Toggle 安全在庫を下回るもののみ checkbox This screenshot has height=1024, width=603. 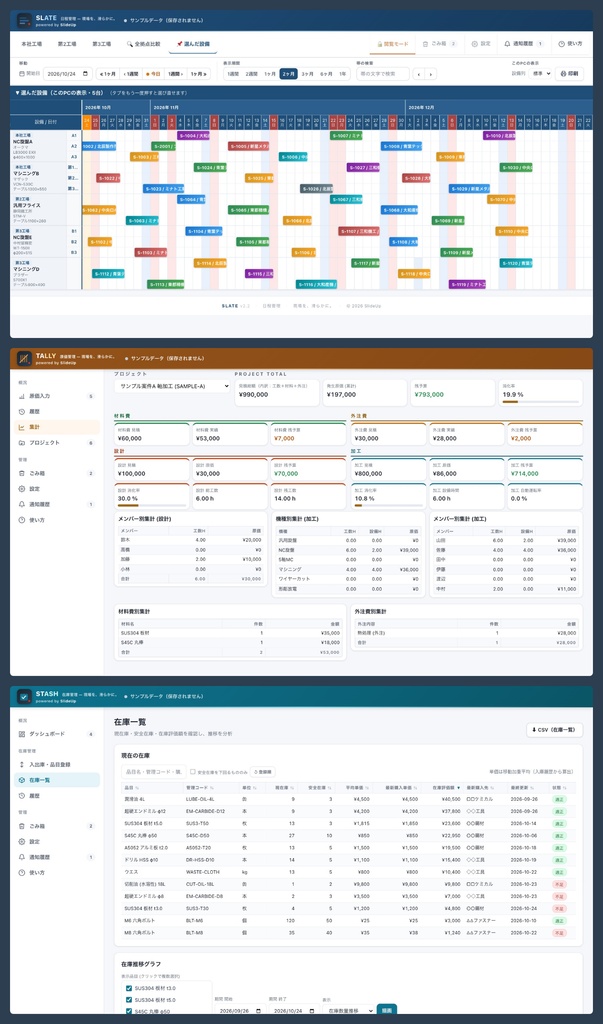(193, 771)
